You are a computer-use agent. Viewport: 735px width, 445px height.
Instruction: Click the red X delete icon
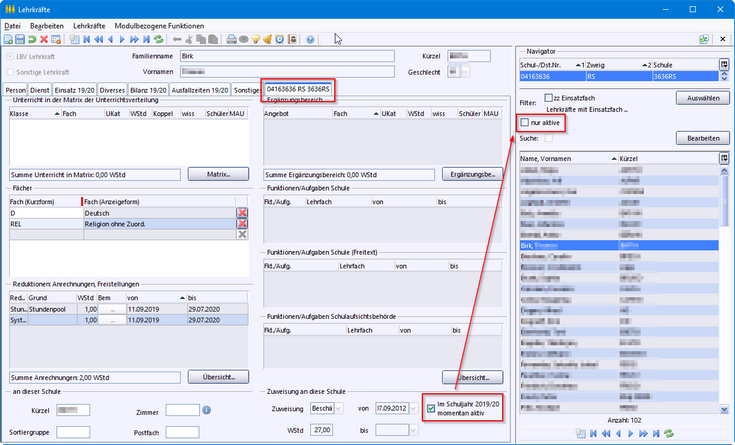click(44, 39)
